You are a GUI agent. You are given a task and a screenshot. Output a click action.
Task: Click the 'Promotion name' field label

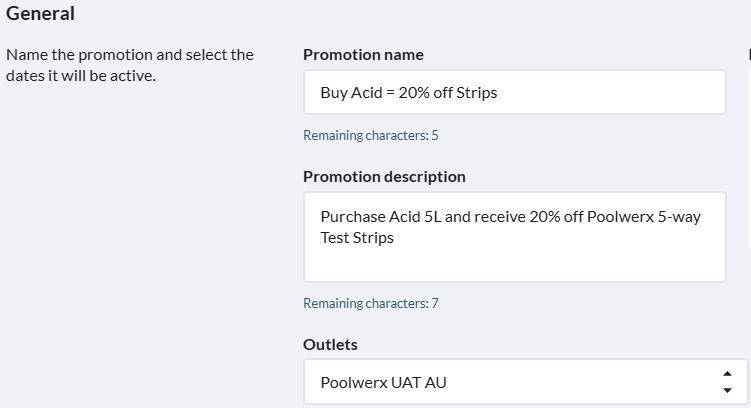click(x=363, y=54)
